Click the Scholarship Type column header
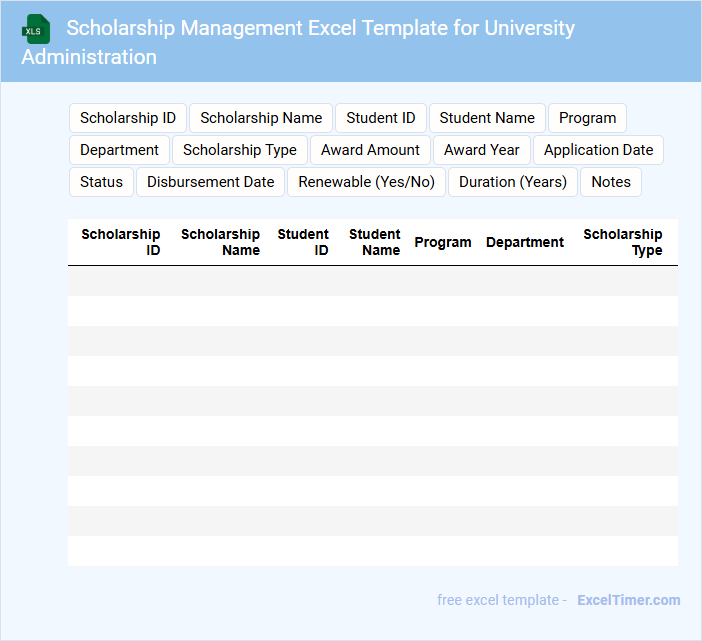Screen dimensions: 702x641 tap(623, 242)
